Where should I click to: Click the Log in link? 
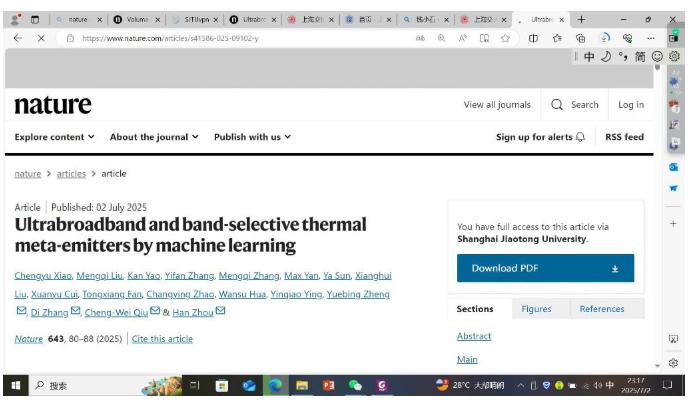pos(631,105)
